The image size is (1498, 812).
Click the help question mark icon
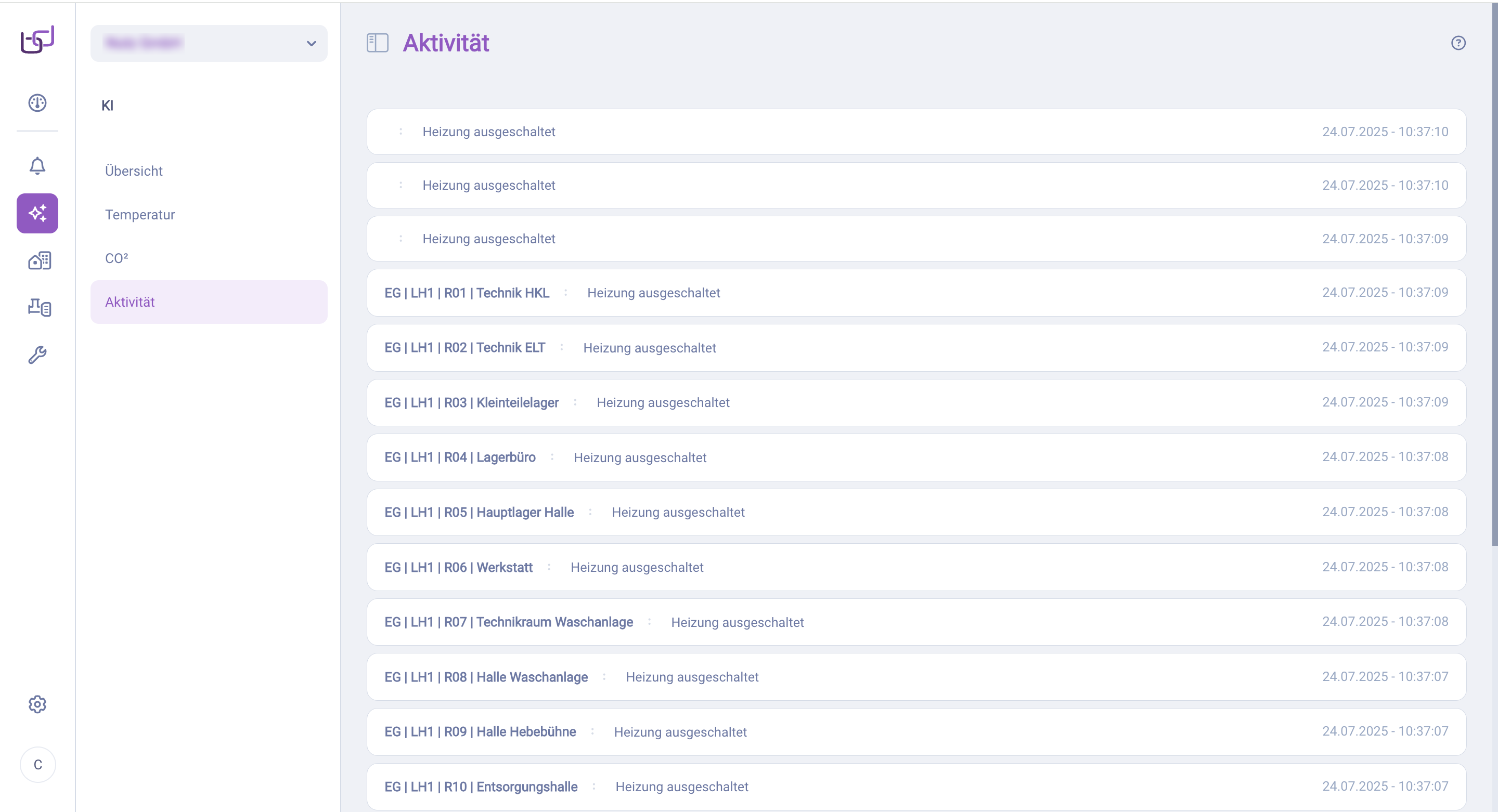click(1458, 43)
